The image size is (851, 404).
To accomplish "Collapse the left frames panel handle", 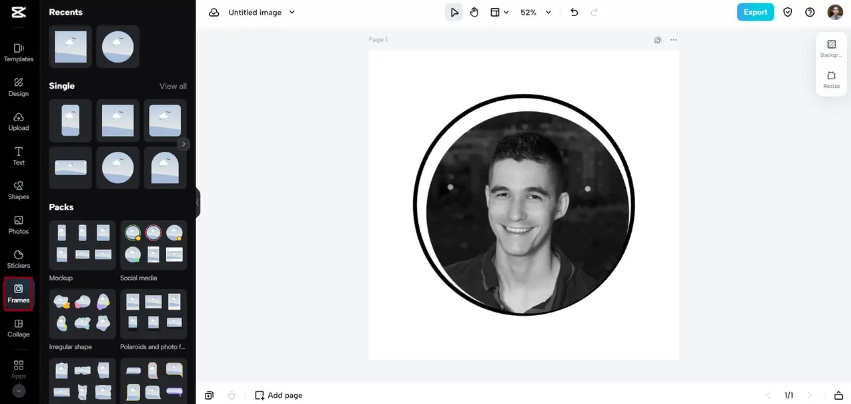I will [198, 202].
